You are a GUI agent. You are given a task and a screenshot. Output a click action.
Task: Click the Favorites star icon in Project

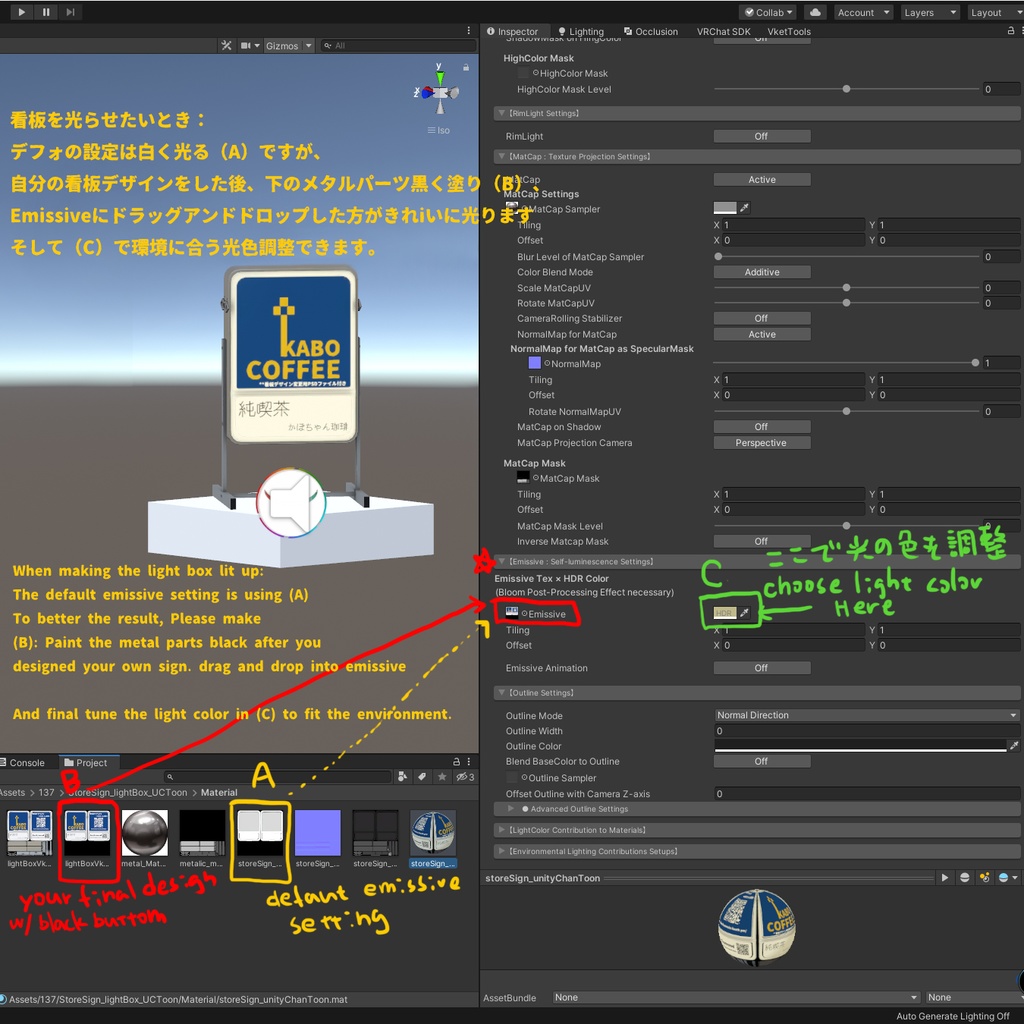pyautogui.click(x=442, y=776)
